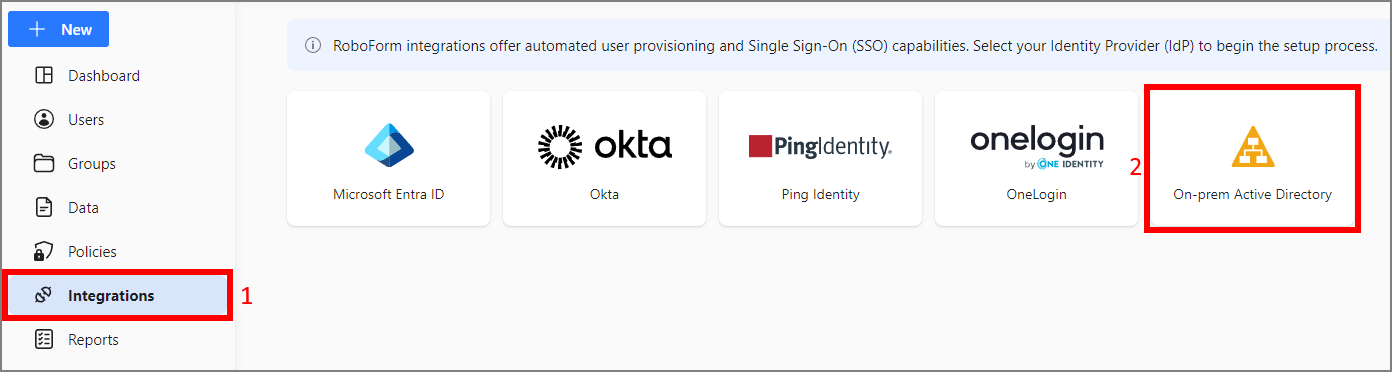The width and height of the screenshot is (1392, 372).
Task: Select Microsoft Entra ID logo
Action: click(x=389, y=146)
